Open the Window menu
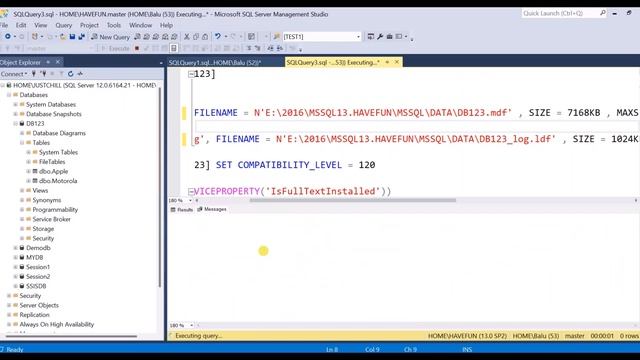This screenshot has height=360, width=640. point(140,25)
